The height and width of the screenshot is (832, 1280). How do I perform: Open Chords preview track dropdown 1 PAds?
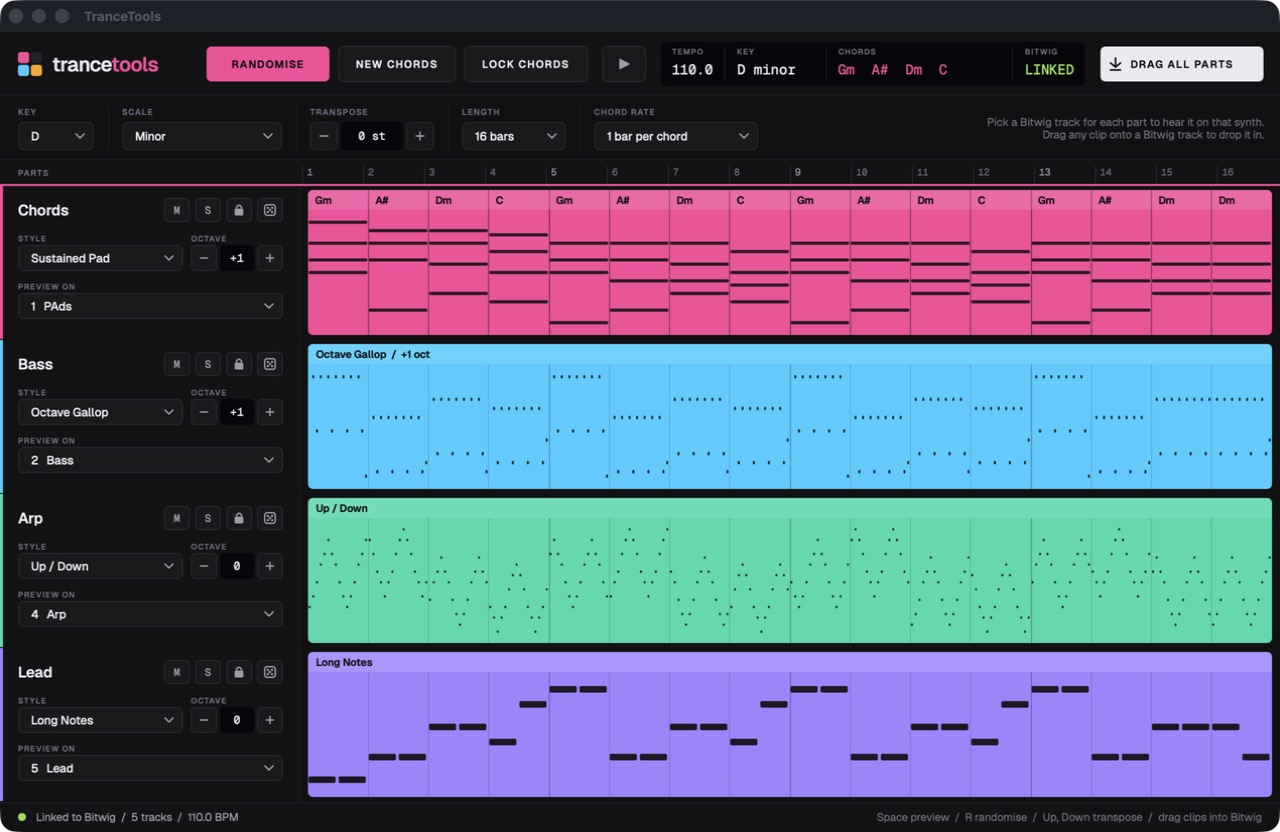(150, 306)
